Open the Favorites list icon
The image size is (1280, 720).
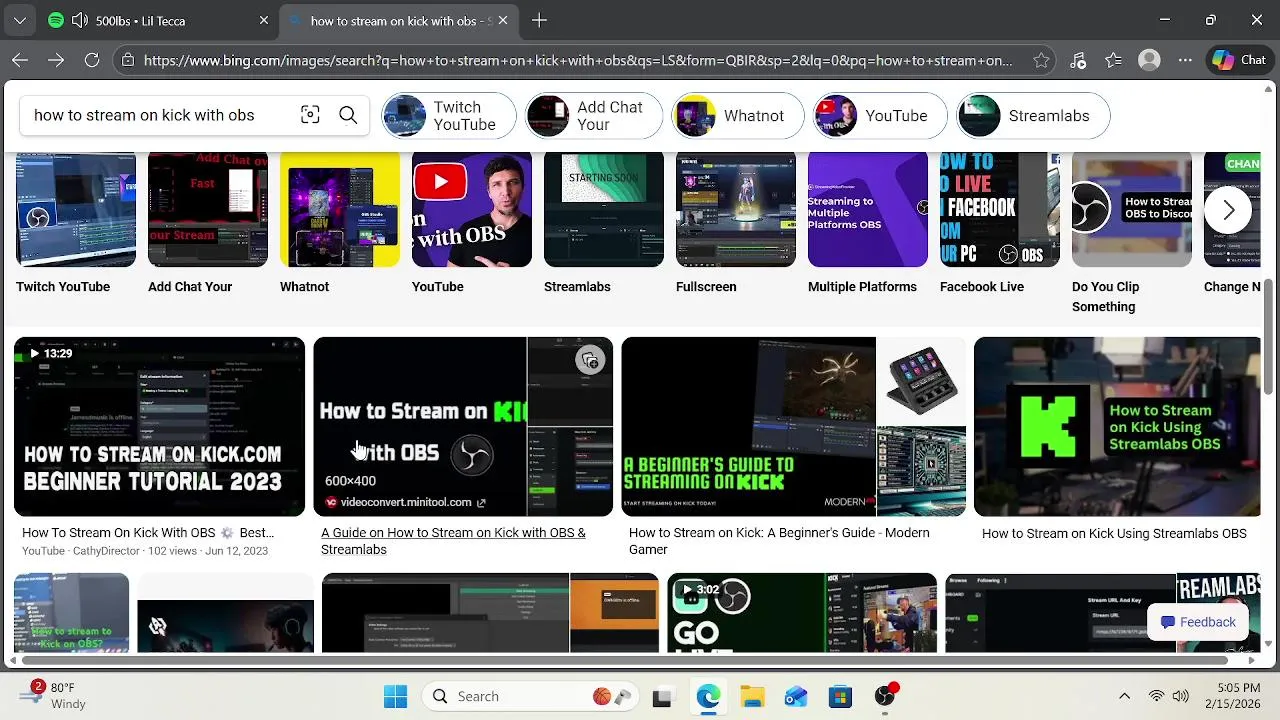click(x=1114, y=60)
